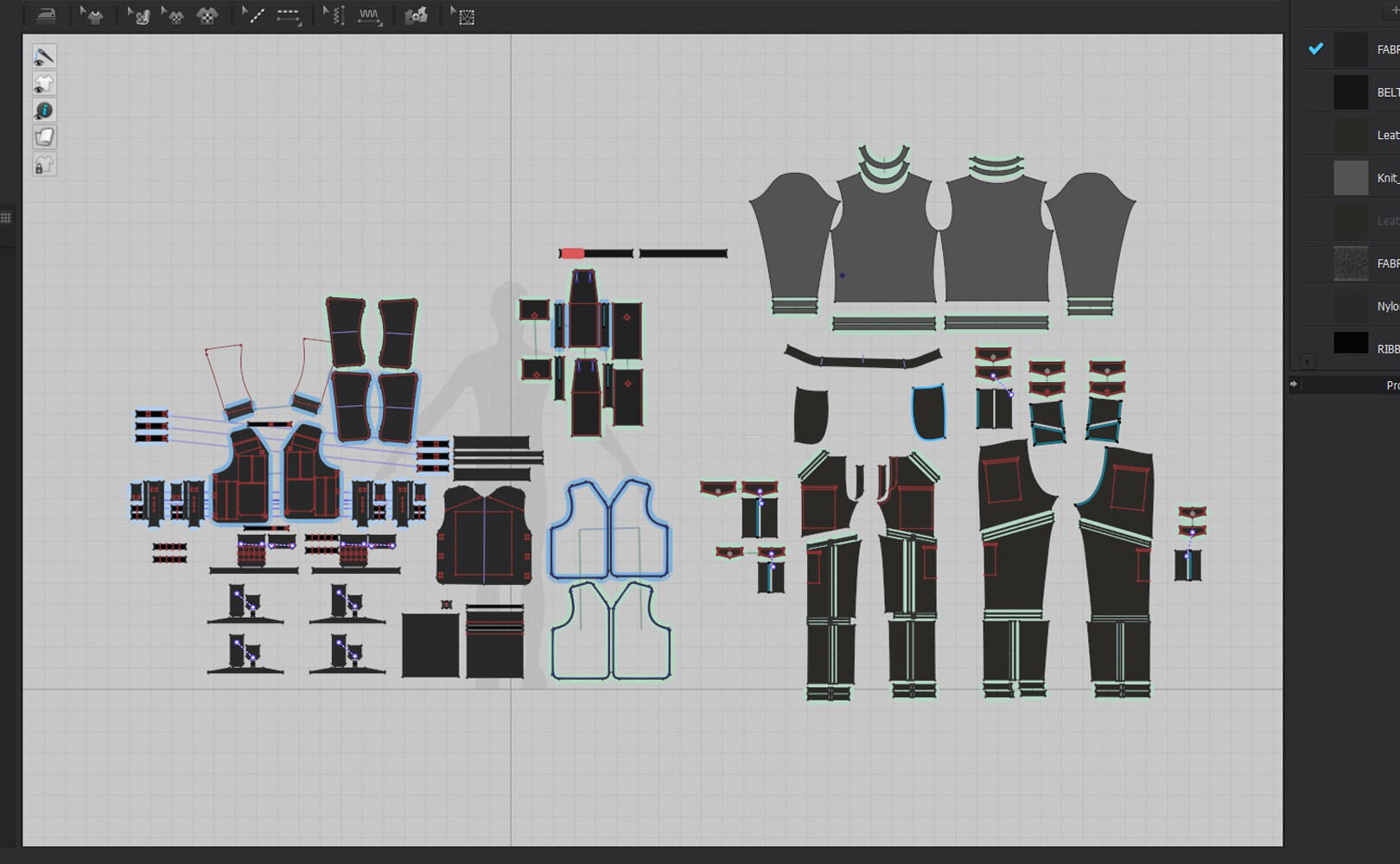Toggle sewing lines visibility with the needle icon
Screen dimensions: 1400x864
click(44, 57)
